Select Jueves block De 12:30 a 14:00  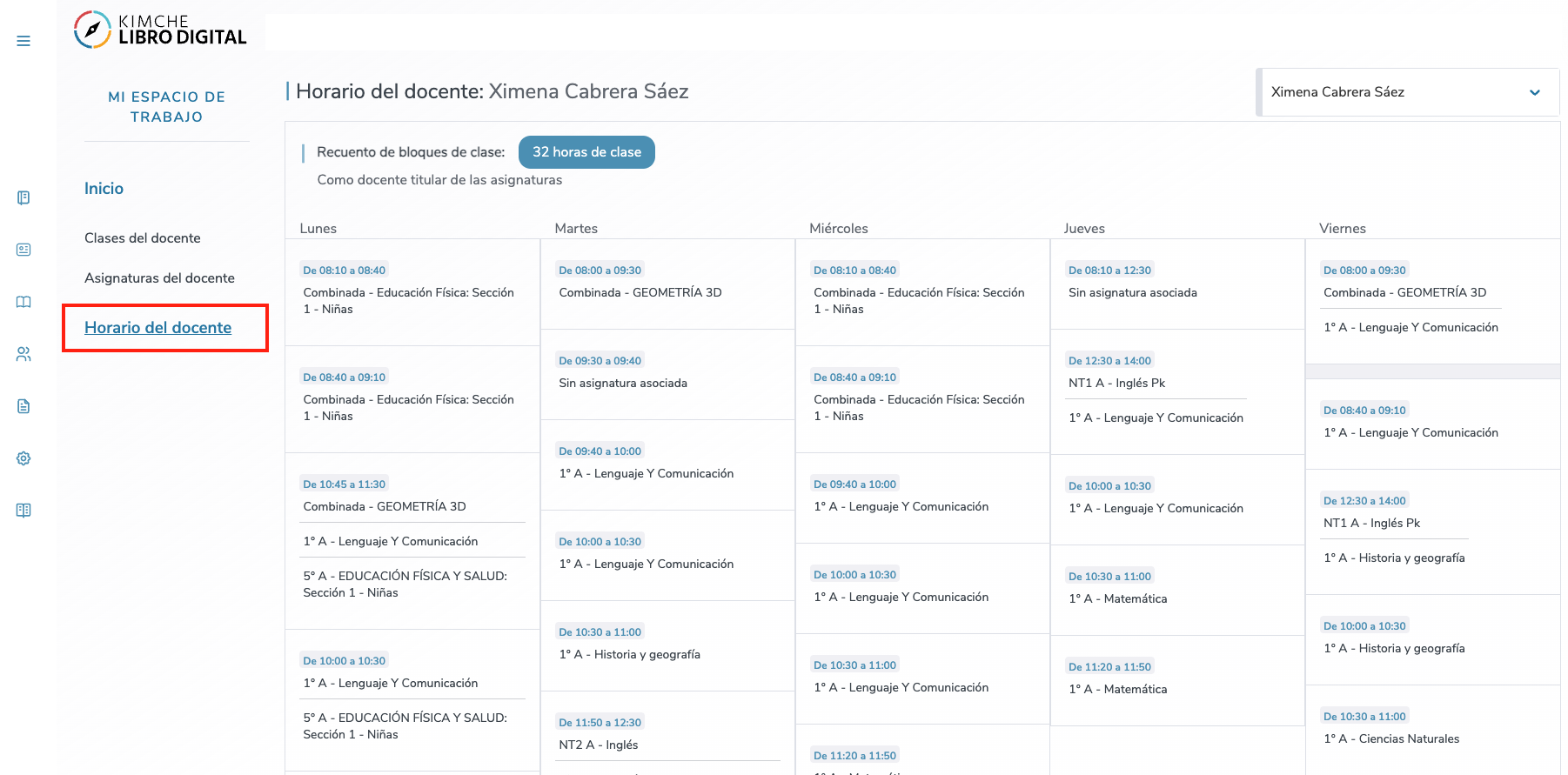click(x=1110, y=361)
